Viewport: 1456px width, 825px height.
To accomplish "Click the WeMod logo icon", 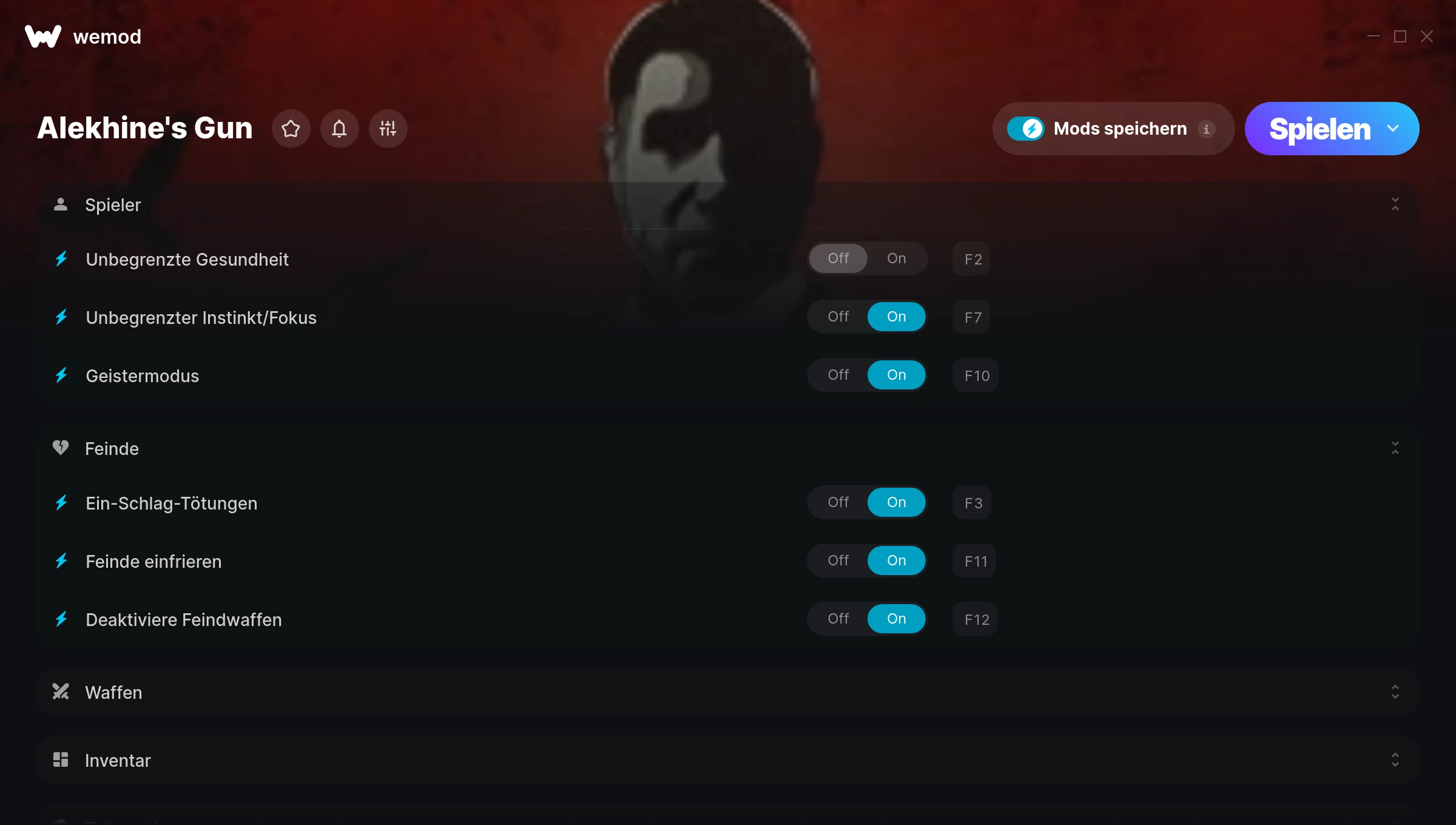I will pyautogui.click(x=43, y=36).
